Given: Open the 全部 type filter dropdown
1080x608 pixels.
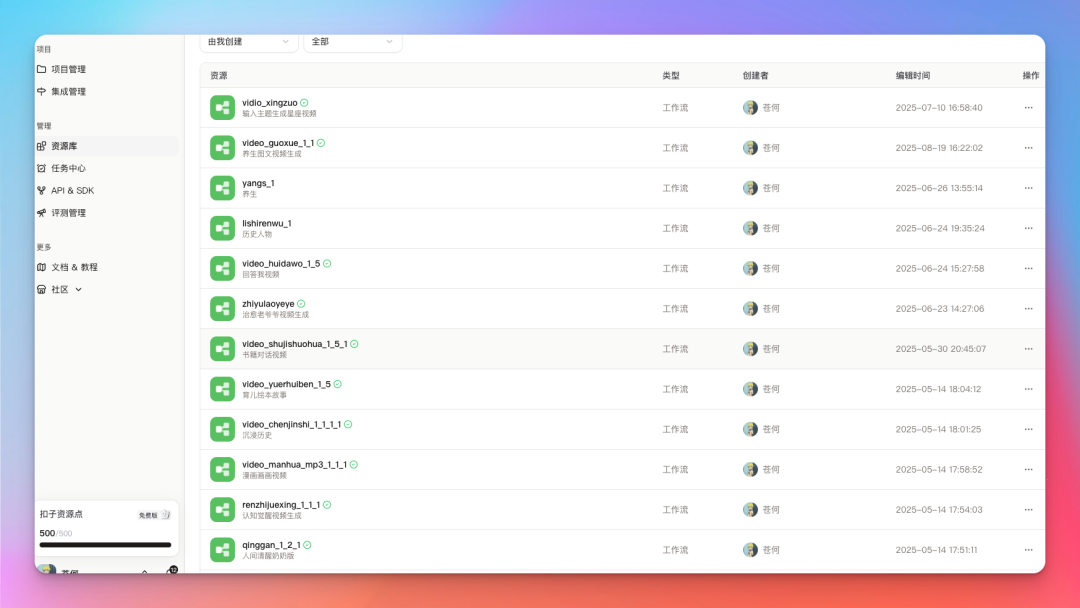Looking at the screenshot, I should coord(352,42).
